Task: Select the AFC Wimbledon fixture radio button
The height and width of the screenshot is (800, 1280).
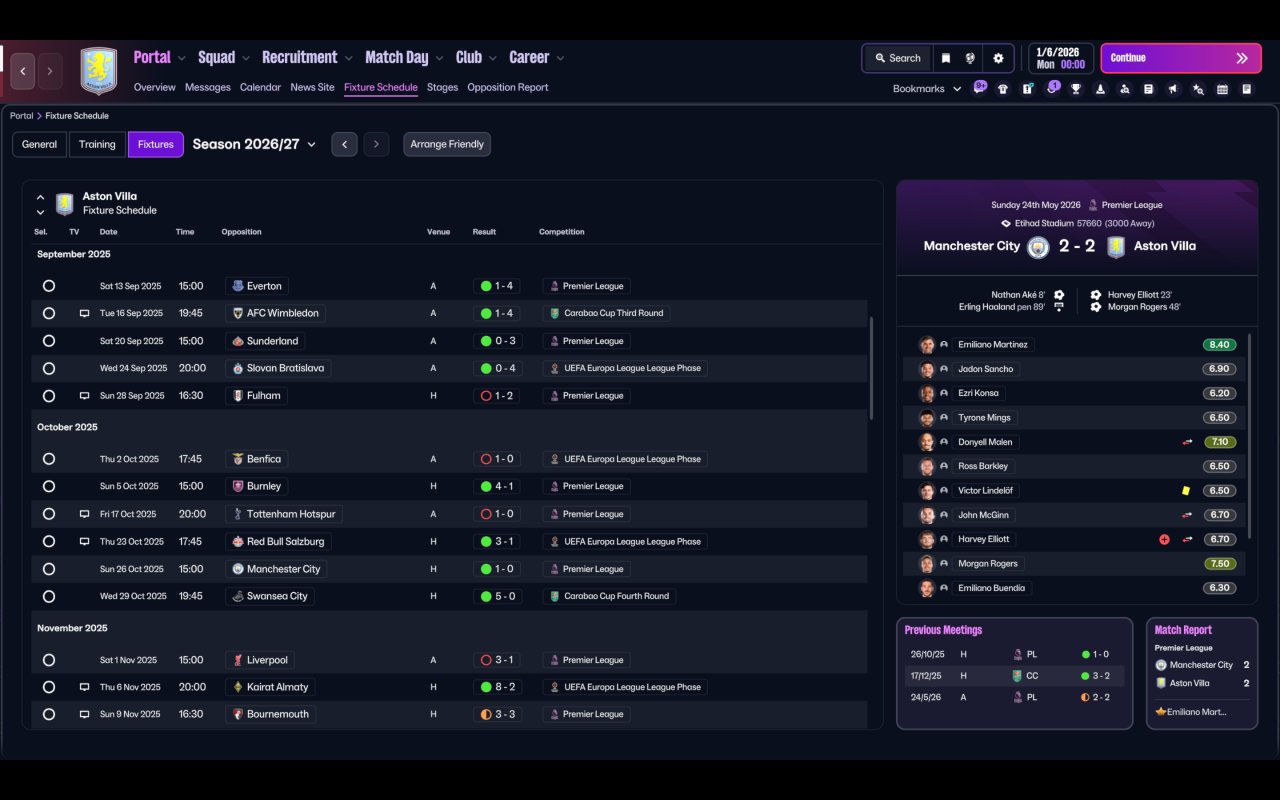Action: tap(49, 313)
